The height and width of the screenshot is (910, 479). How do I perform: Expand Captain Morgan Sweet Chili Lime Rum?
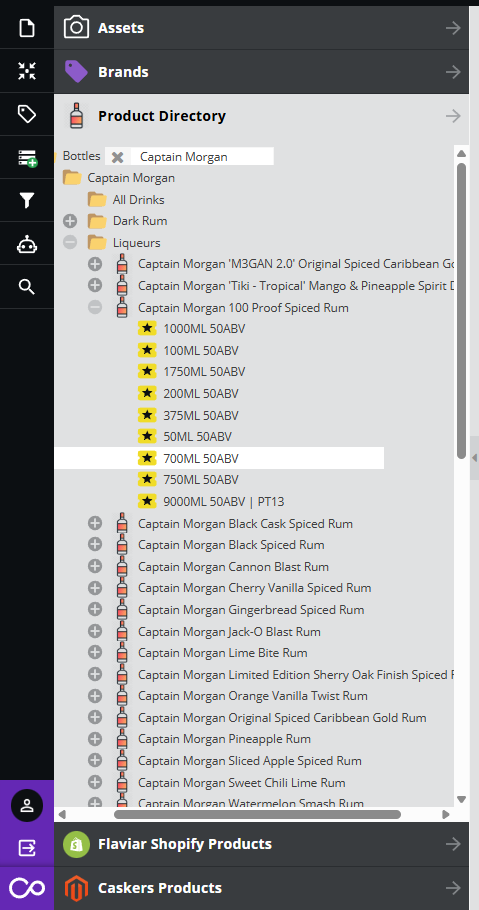95,782
